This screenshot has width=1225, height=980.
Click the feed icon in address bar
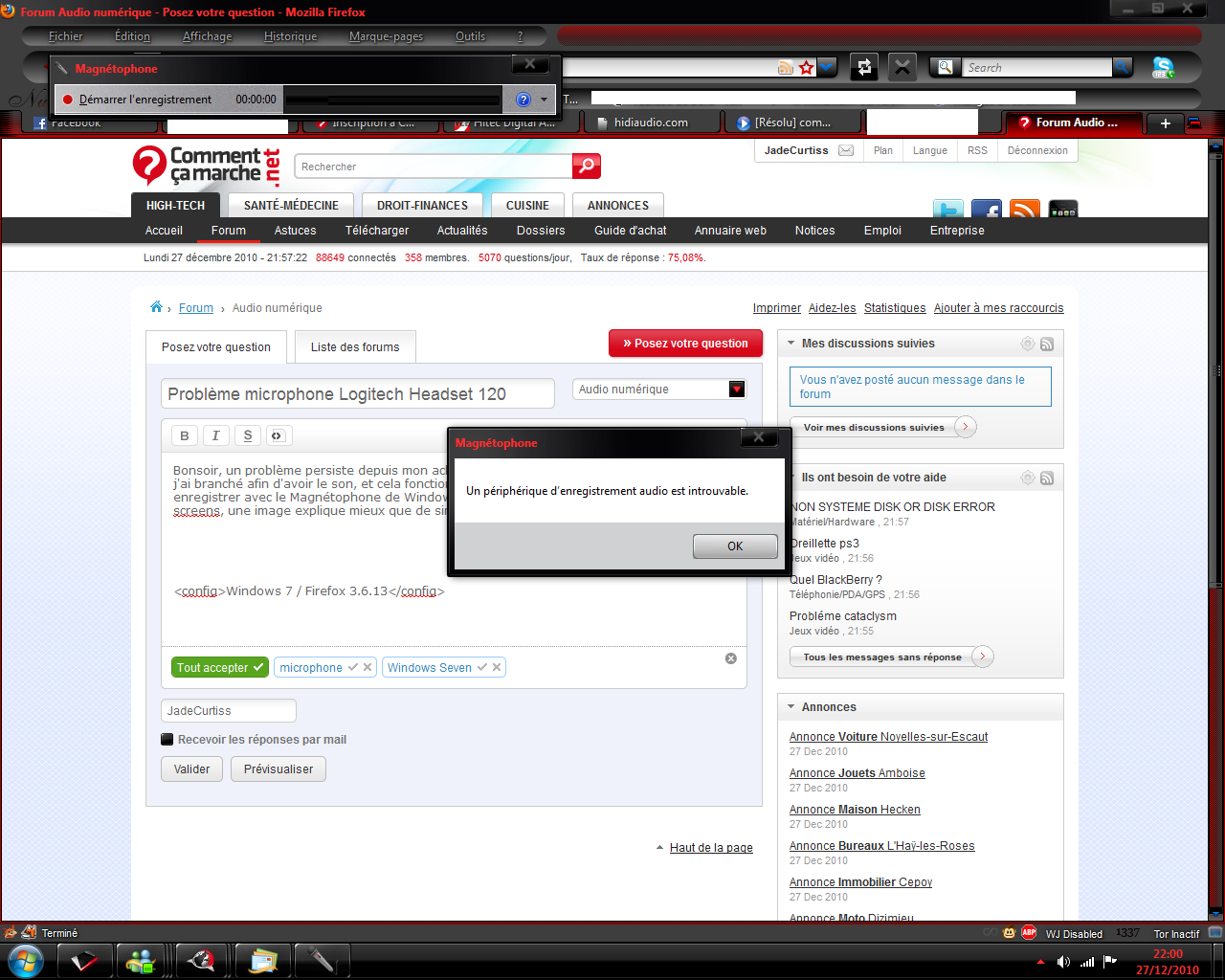(786, 67)
